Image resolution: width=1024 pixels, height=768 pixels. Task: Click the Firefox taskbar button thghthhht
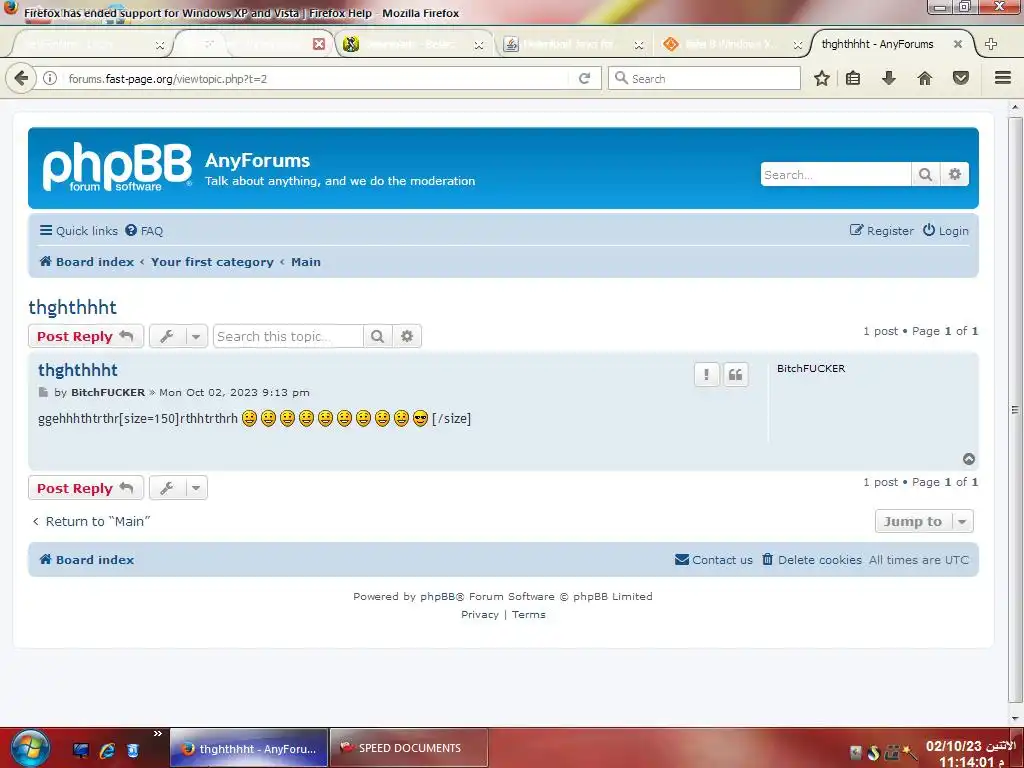(249, 748)
